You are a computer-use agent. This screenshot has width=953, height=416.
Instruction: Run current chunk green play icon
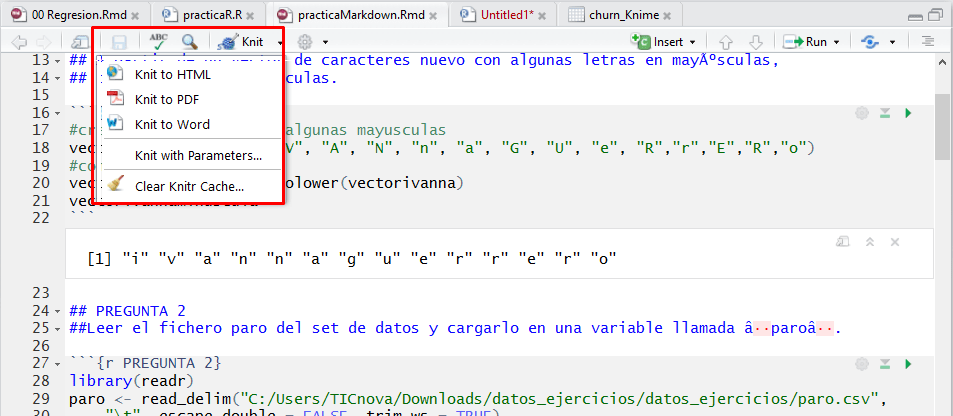tap(908, 114)
